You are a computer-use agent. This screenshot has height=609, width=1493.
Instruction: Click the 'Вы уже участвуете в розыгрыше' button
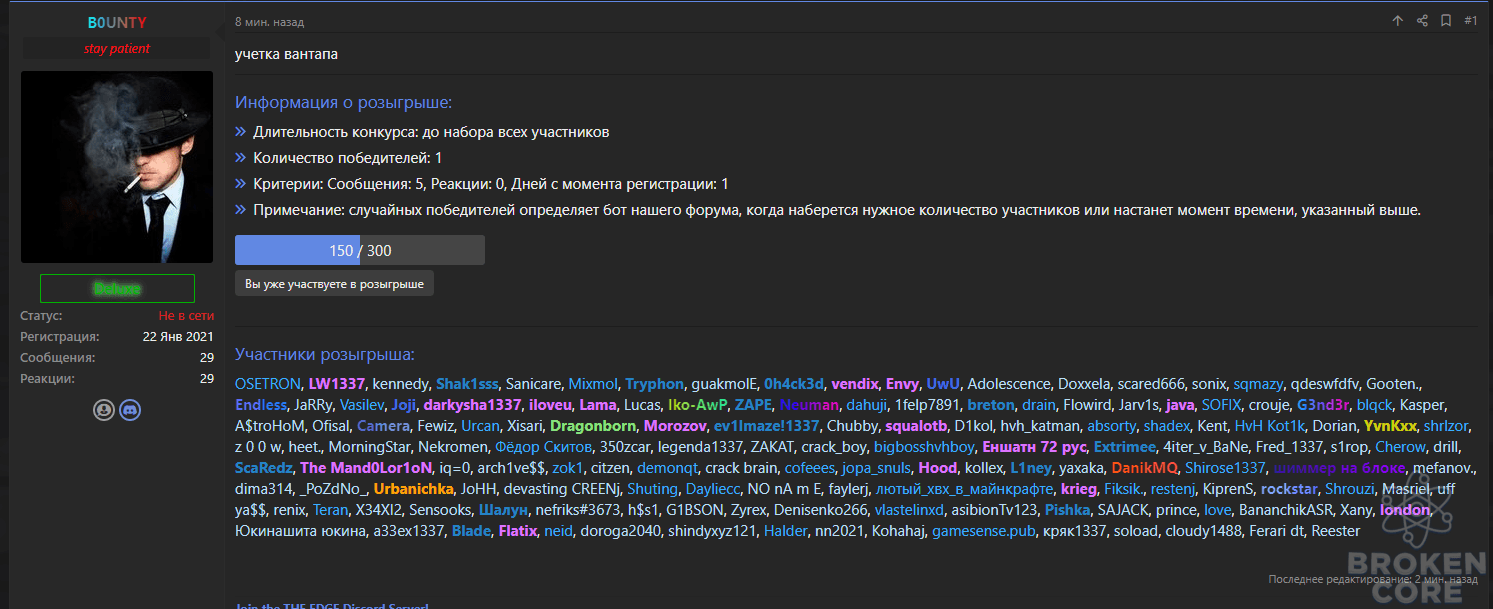tap(334, 284)
